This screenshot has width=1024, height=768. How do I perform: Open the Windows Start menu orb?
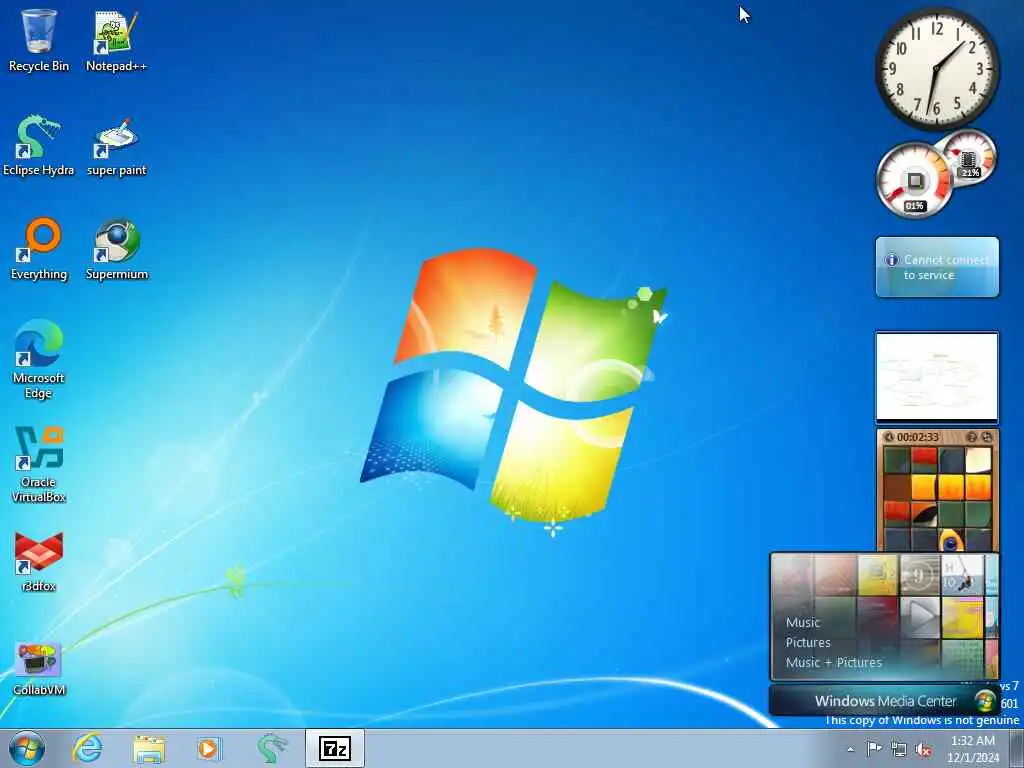click(x=27, y=748)
